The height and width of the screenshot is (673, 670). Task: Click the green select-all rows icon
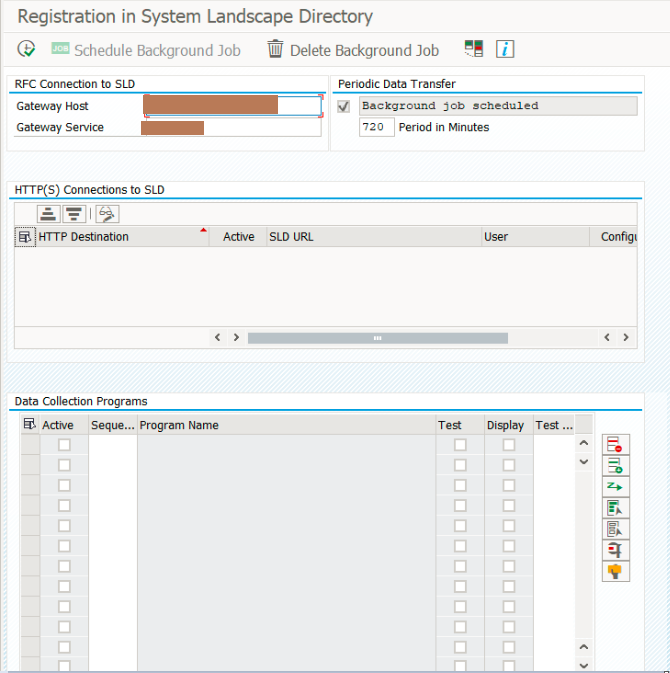coord(615,508)
